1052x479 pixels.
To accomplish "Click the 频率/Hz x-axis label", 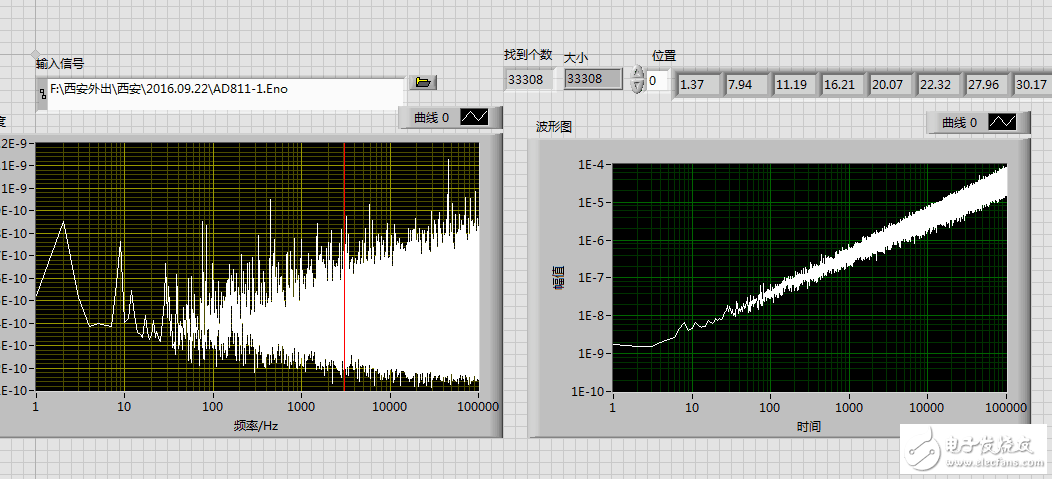I will click(x=256, y=425).
